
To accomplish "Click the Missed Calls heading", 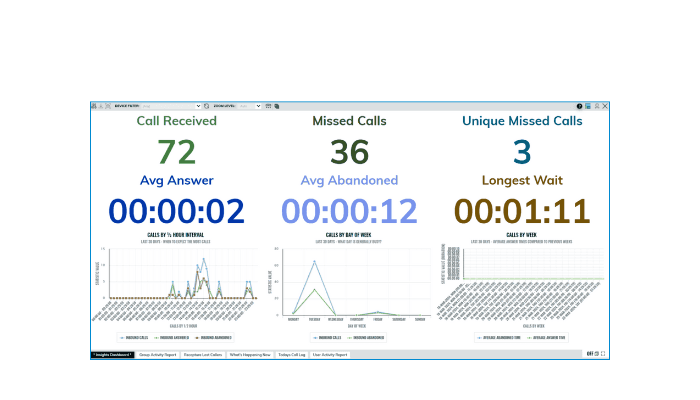I will [350, 121].
